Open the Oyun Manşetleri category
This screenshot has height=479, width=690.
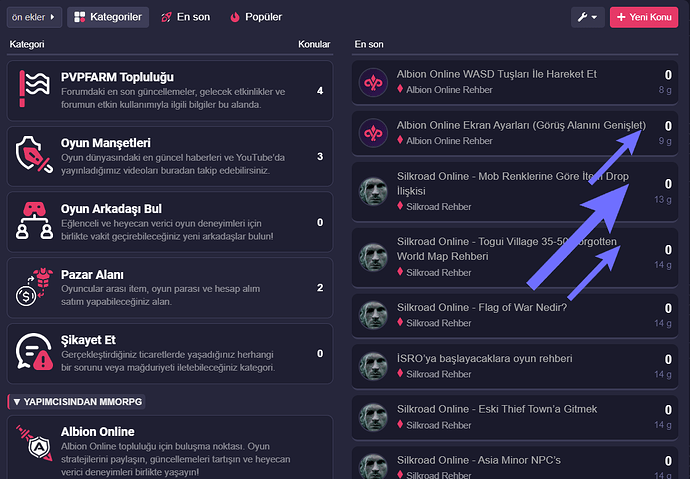pyautogui.click(x=106, y=143)
